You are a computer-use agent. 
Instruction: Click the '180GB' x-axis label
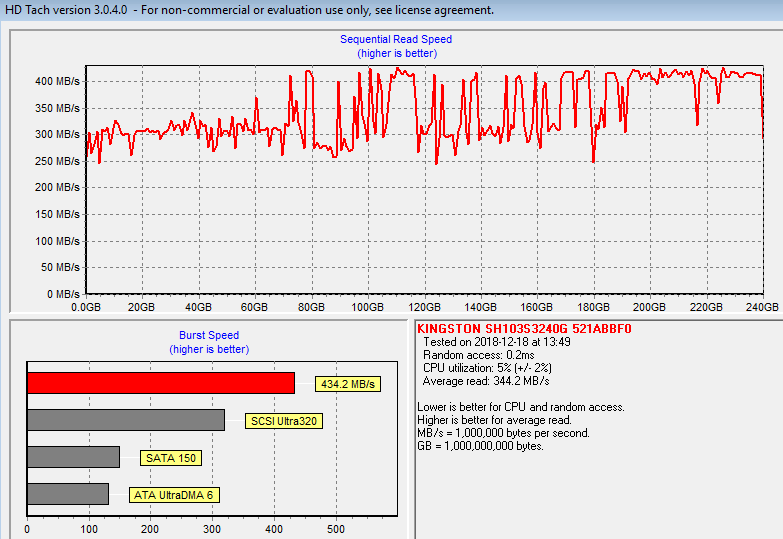coord(593,307)
